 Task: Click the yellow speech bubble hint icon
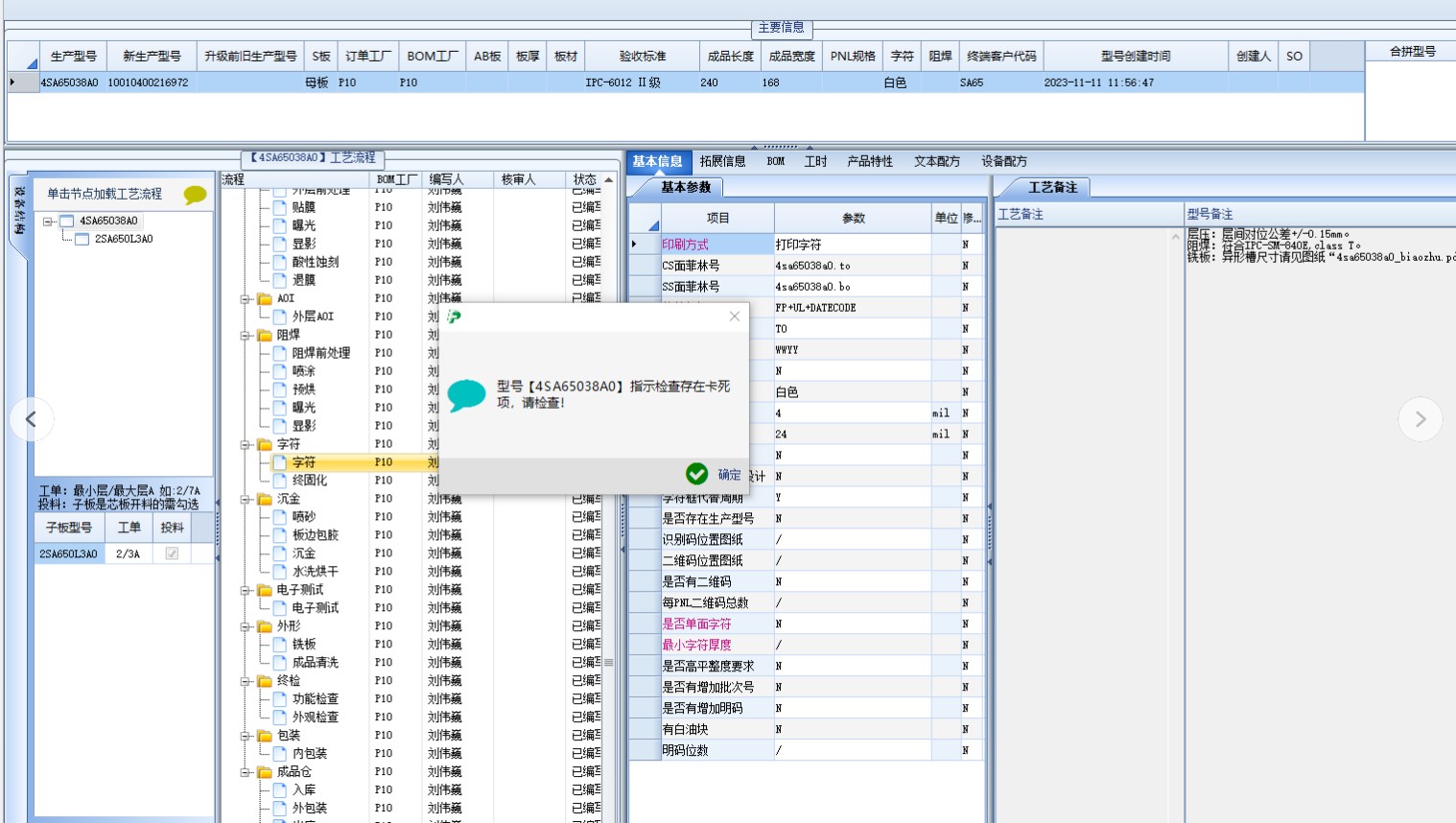195,195
